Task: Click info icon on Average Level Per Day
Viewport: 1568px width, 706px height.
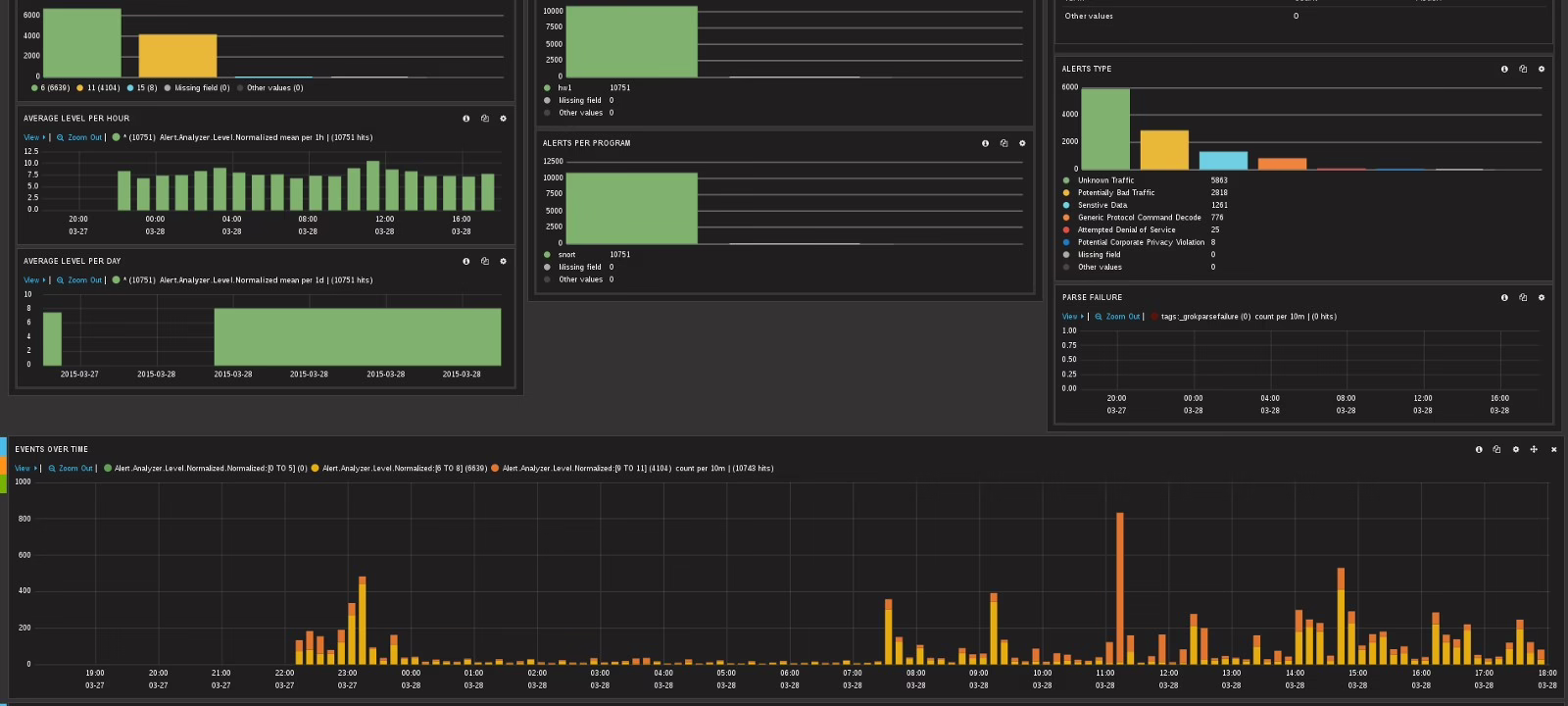Action: pyautogui.click(x=465, y=262)
